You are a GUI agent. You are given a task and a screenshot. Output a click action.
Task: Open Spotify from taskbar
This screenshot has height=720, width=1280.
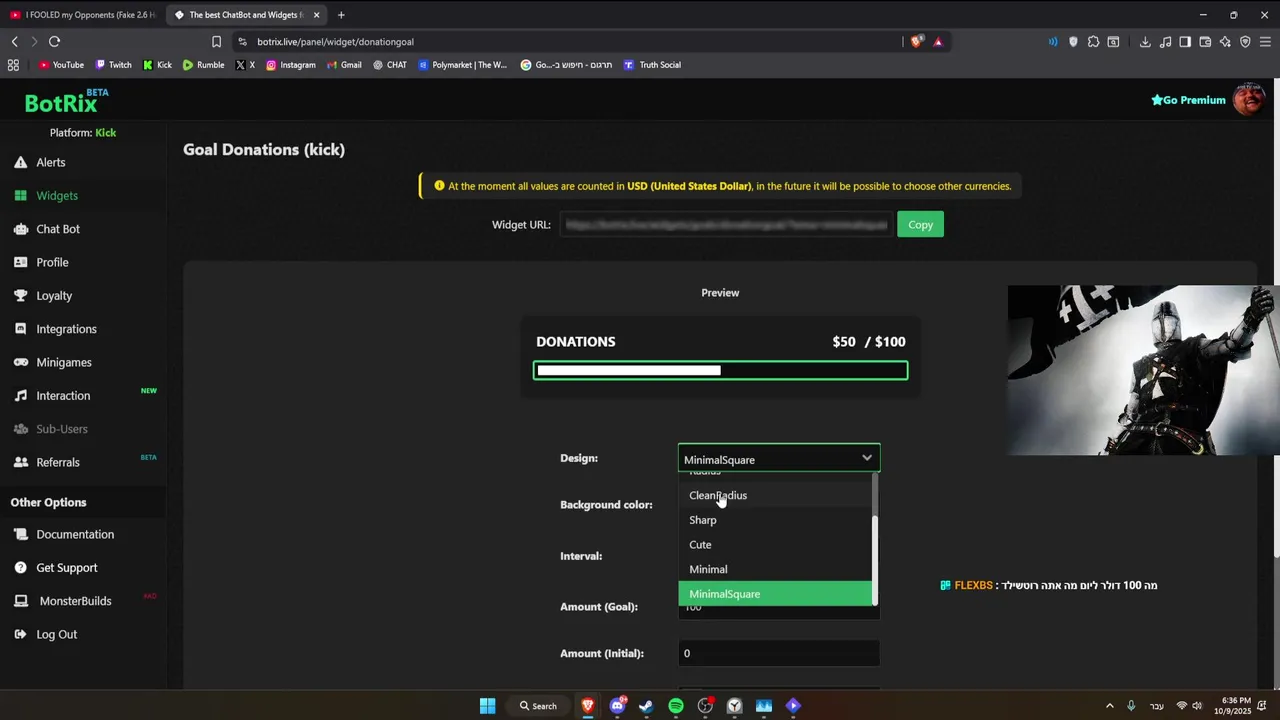coord(676,706)
